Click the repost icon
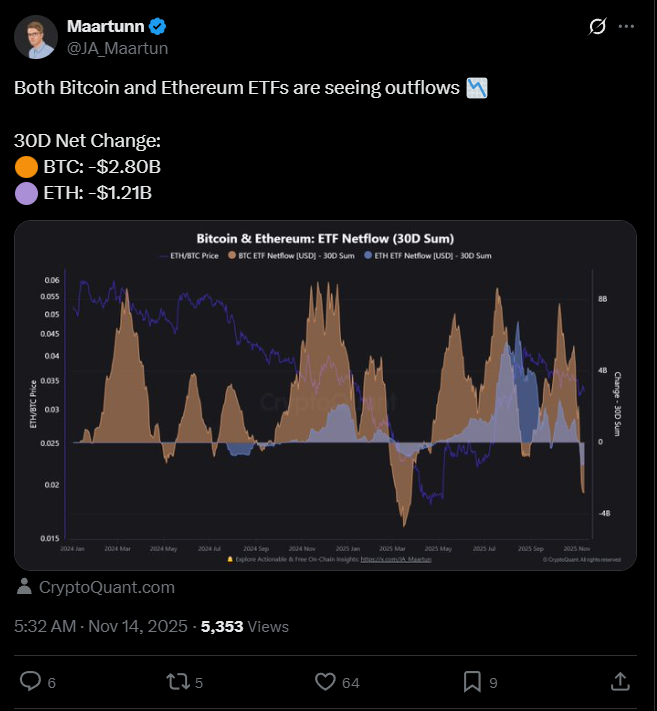657x711 pixels. point(177,681)
